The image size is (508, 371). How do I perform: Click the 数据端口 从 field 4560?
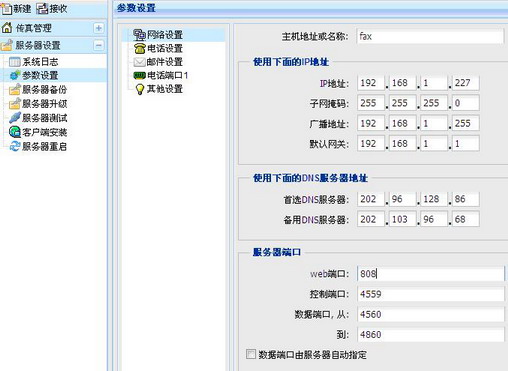431,314
